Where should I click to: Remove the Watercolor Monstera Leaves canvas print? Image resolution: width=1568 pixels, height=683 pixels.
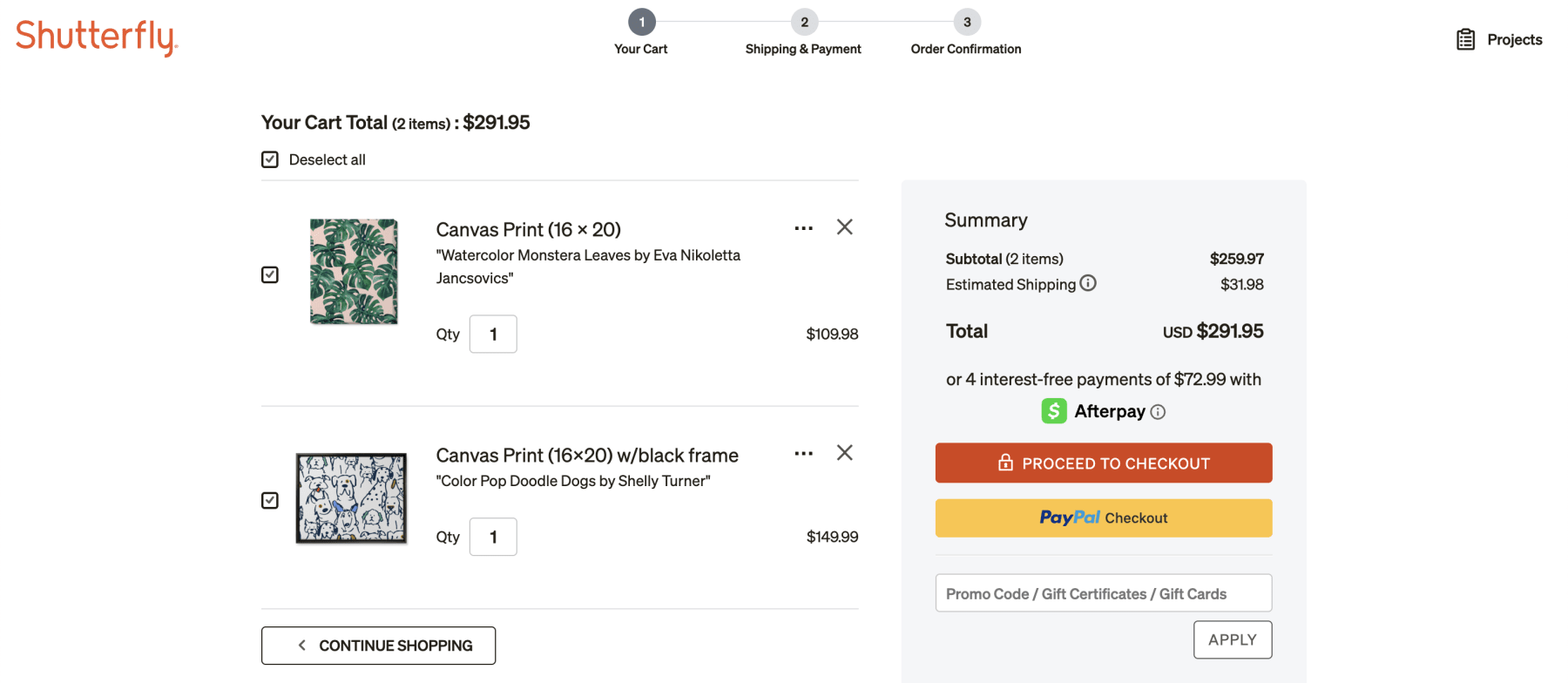pyautogui.click(x=844, y=227)
